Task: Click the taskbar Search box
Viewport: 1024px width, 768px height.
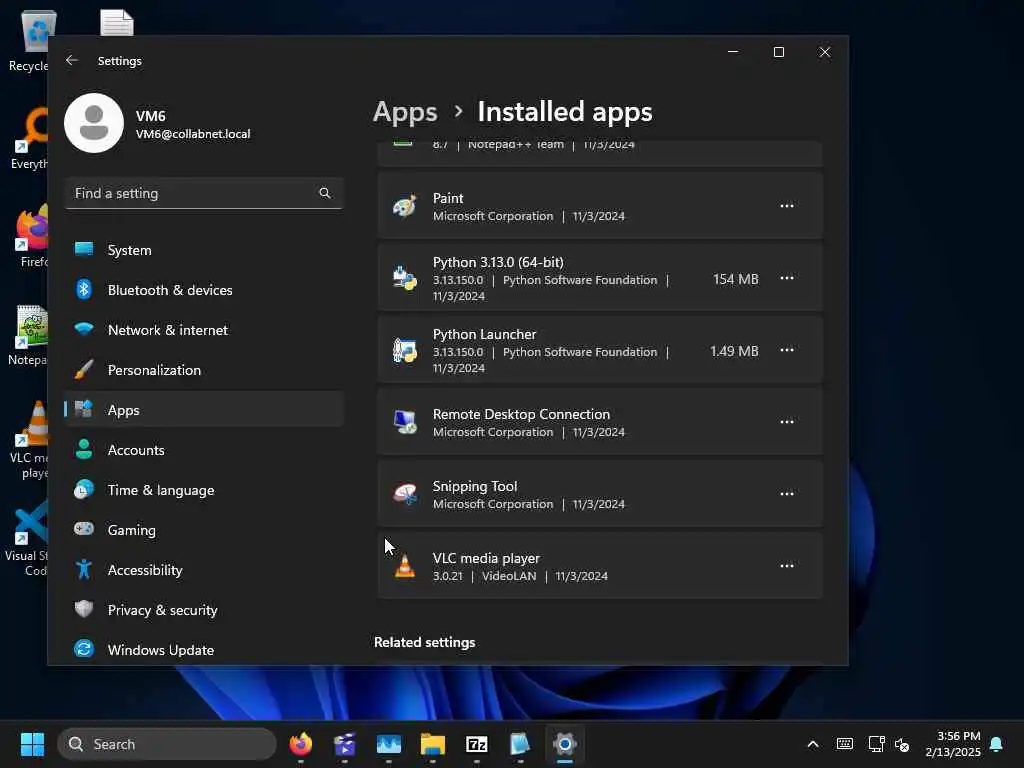Action: pyautogui.click(x=167, y=744)
